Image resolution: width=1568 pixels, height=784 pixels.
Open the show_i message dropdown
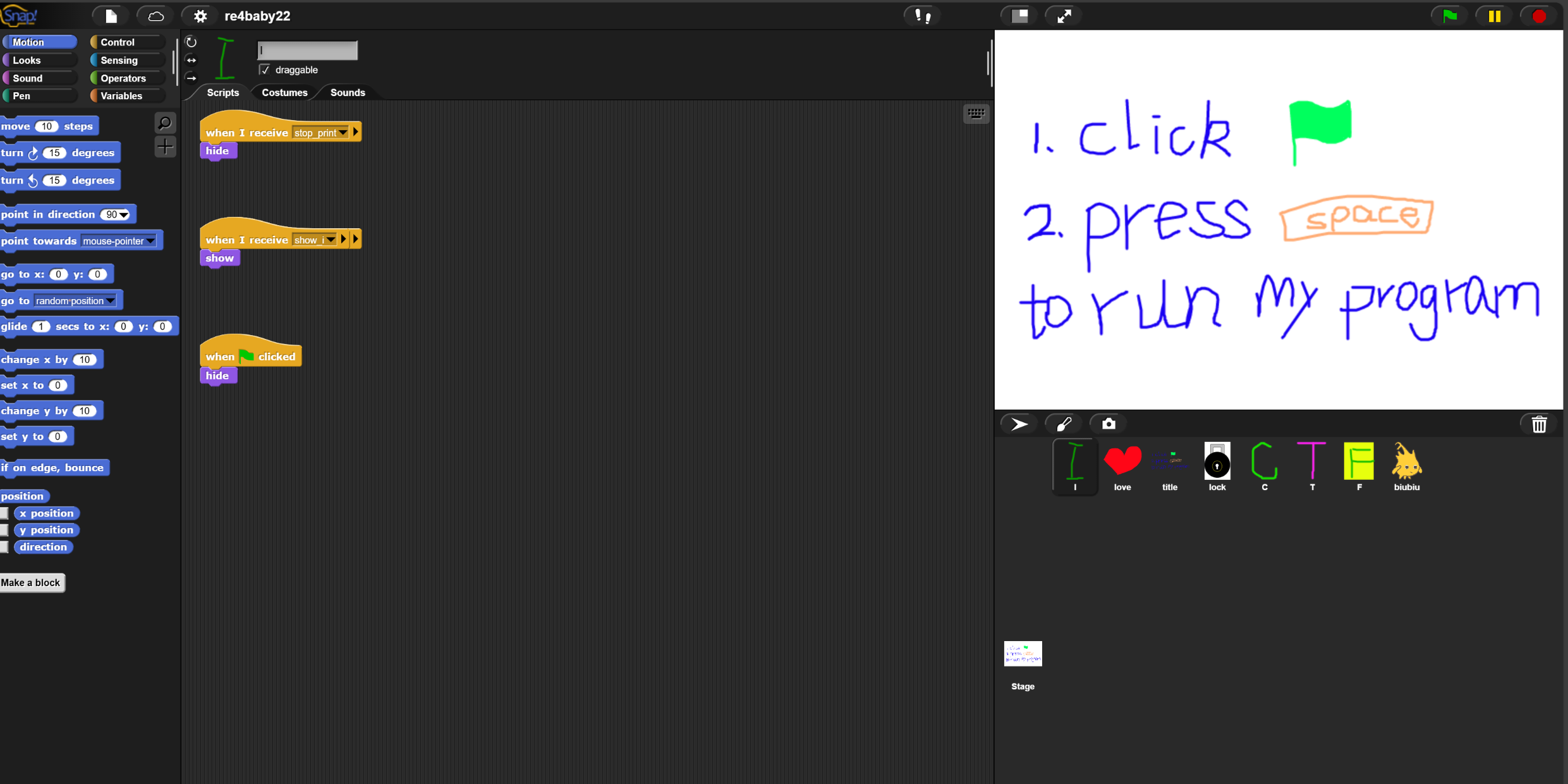pyautogui.click(x=331, y=240)
